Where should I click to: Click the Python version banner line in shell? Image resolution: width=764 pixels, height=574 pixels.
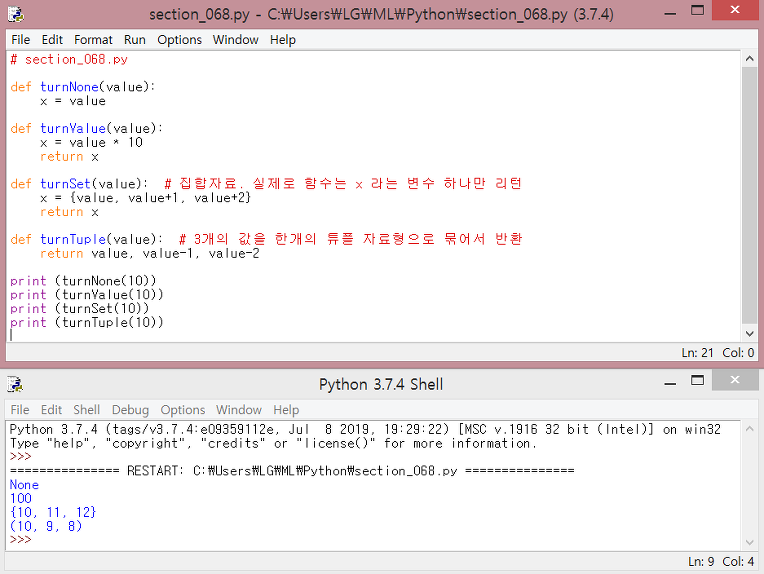(x=365, y=429)
